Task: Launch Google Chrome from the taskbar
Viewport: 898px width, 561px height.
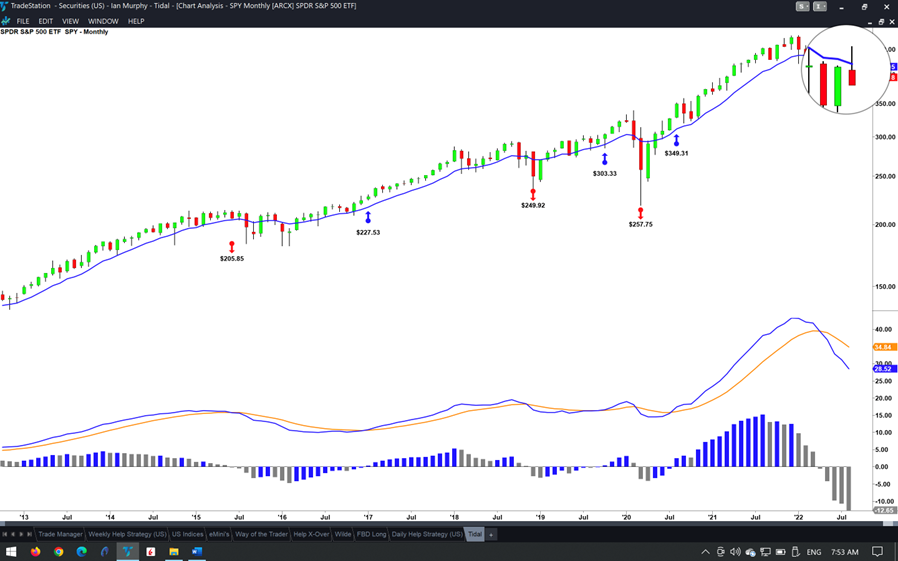Action: [x=58, y=552]
